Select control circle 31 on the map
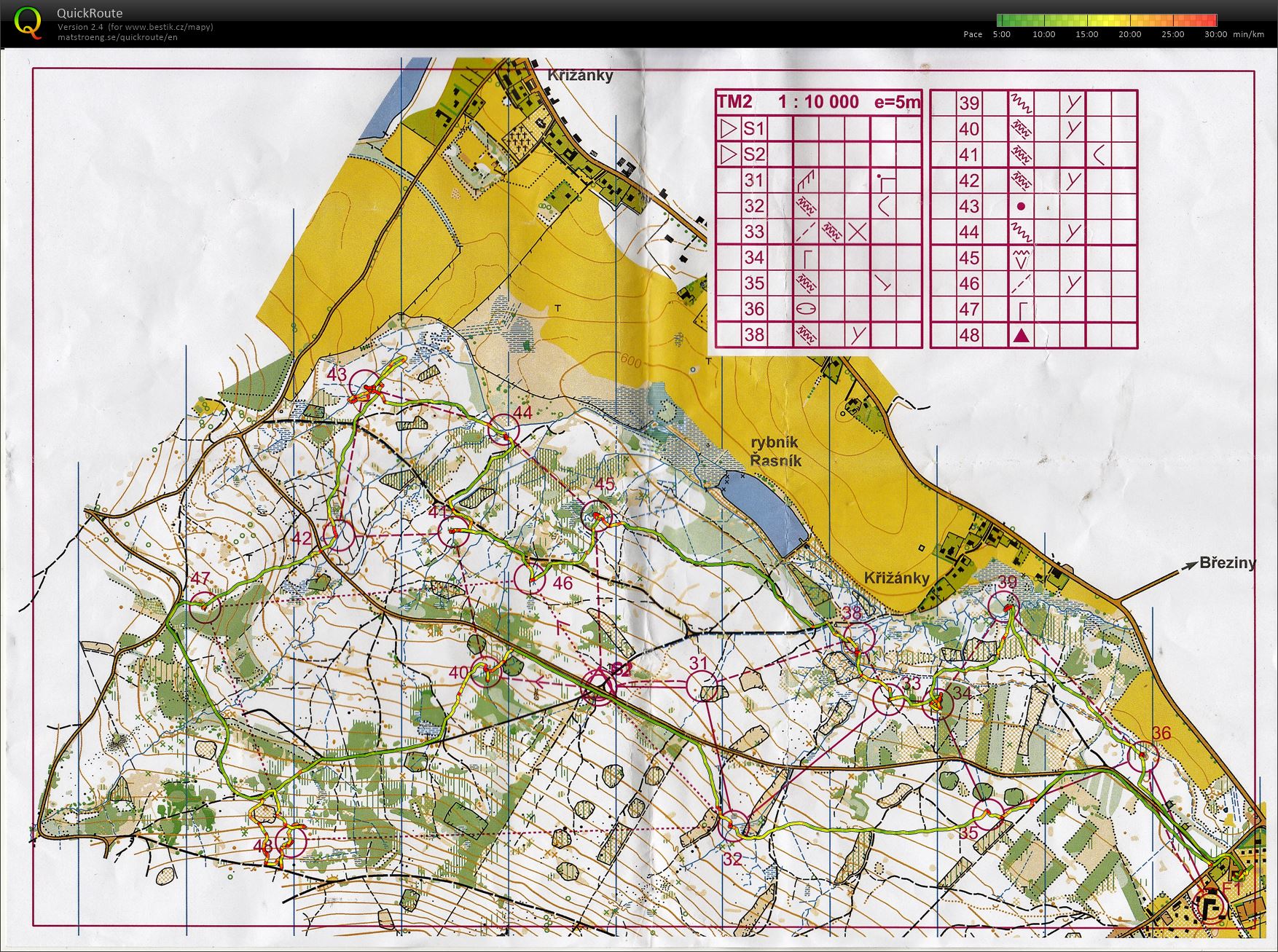Screen dimensions: 1278x952 coord(703,686)
